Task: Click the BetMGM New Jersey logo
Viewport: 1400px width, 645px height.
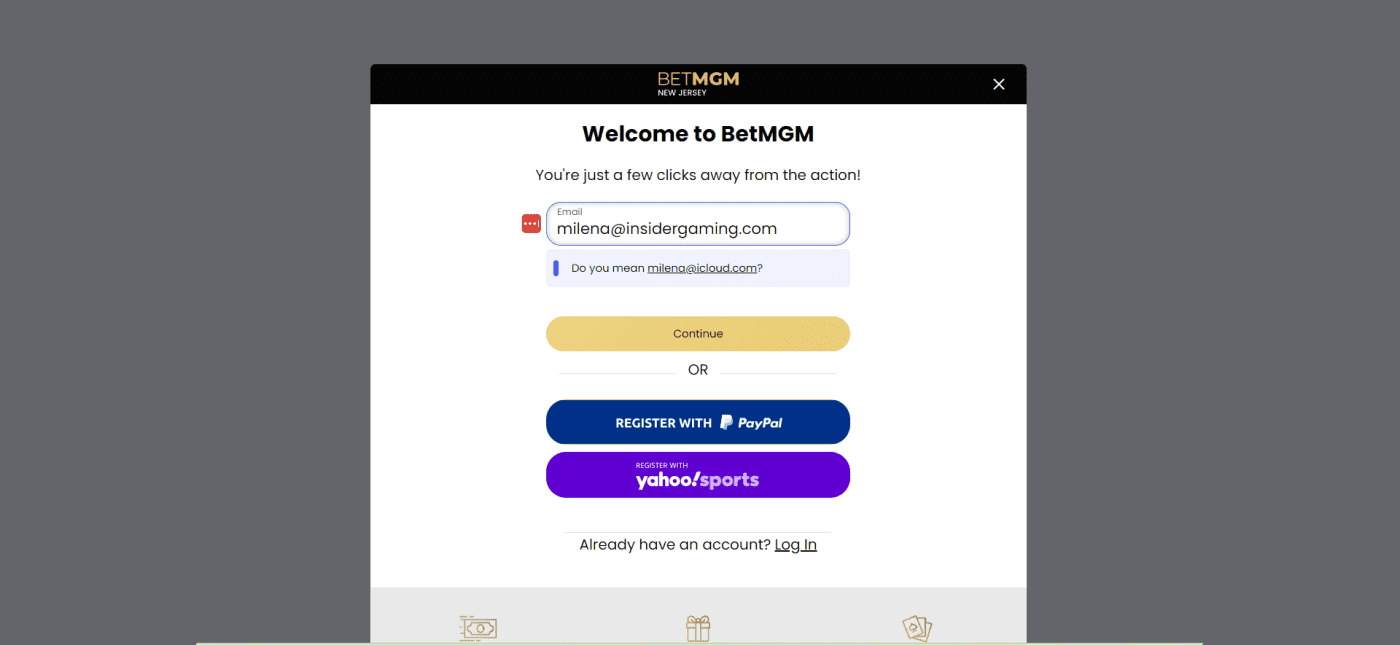Action: point(698,84)
